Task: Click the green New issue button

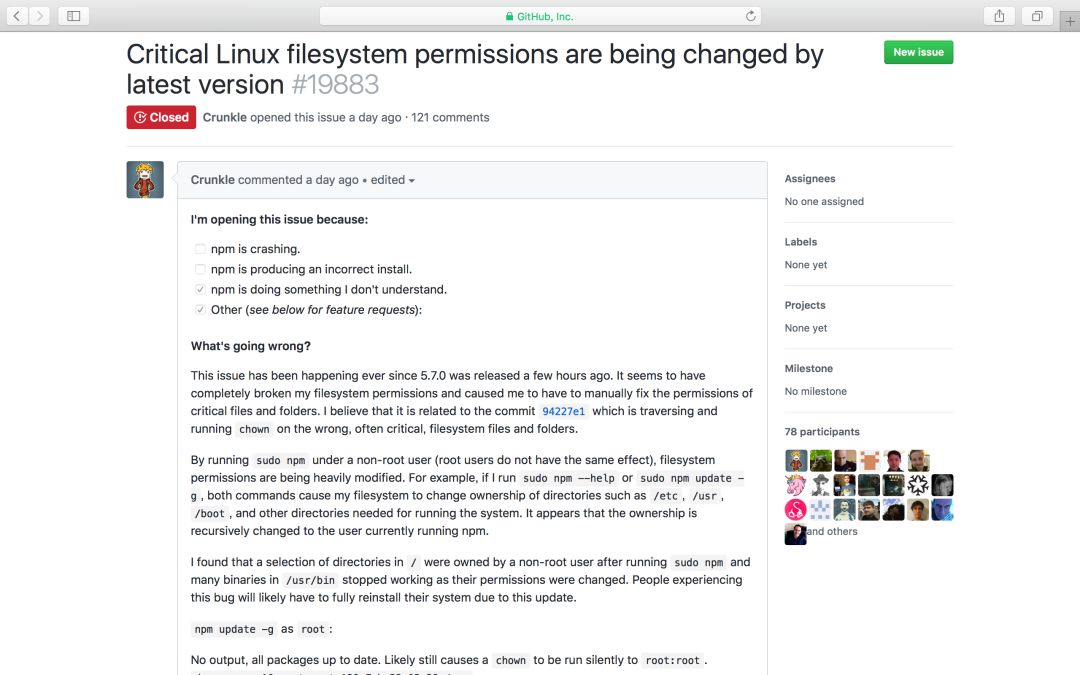Action: coord(918,52)
